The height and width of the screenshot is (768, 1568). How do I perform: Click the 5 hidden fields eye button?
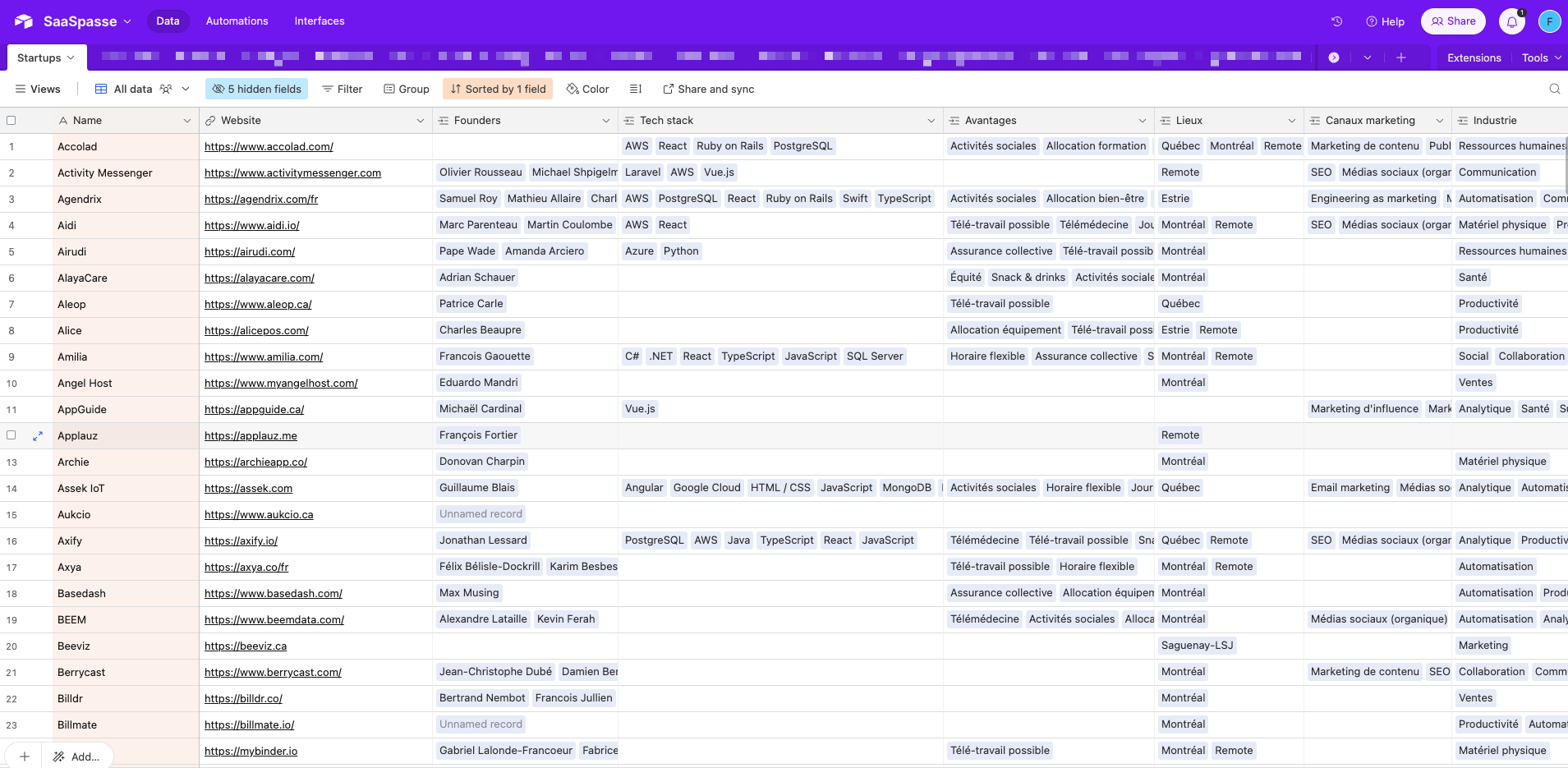(256, 89)
